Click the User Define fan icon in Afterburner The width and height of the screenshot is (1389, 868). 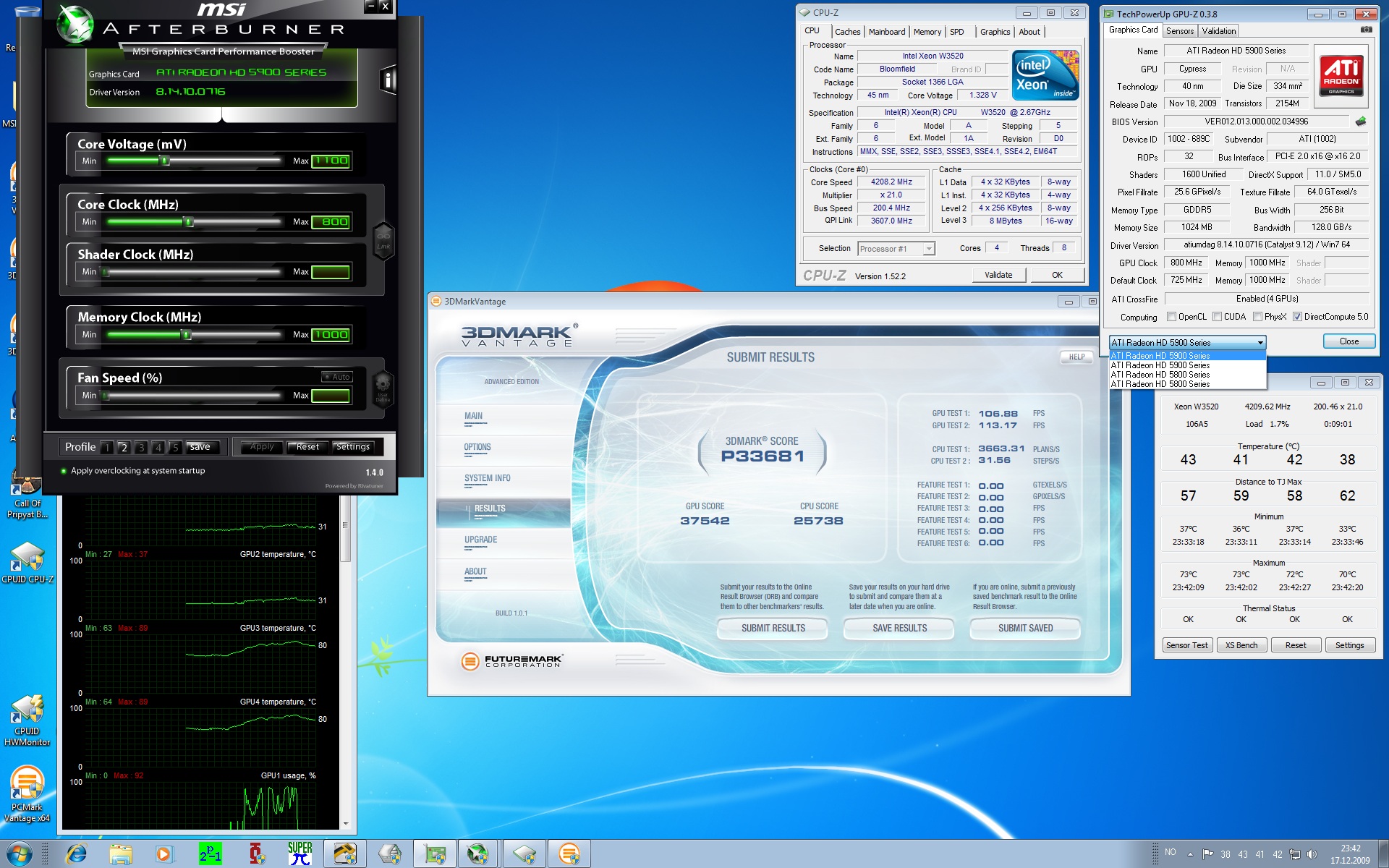(x=383, y=388)
